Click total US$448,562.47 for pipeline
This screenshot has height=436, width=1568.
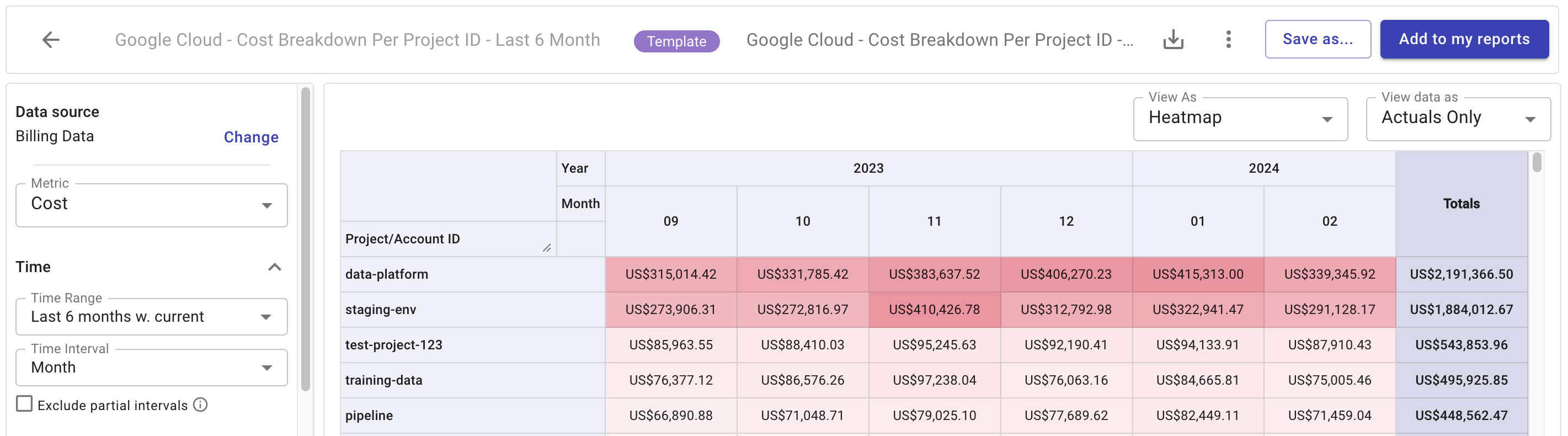tap(1462, 415)
